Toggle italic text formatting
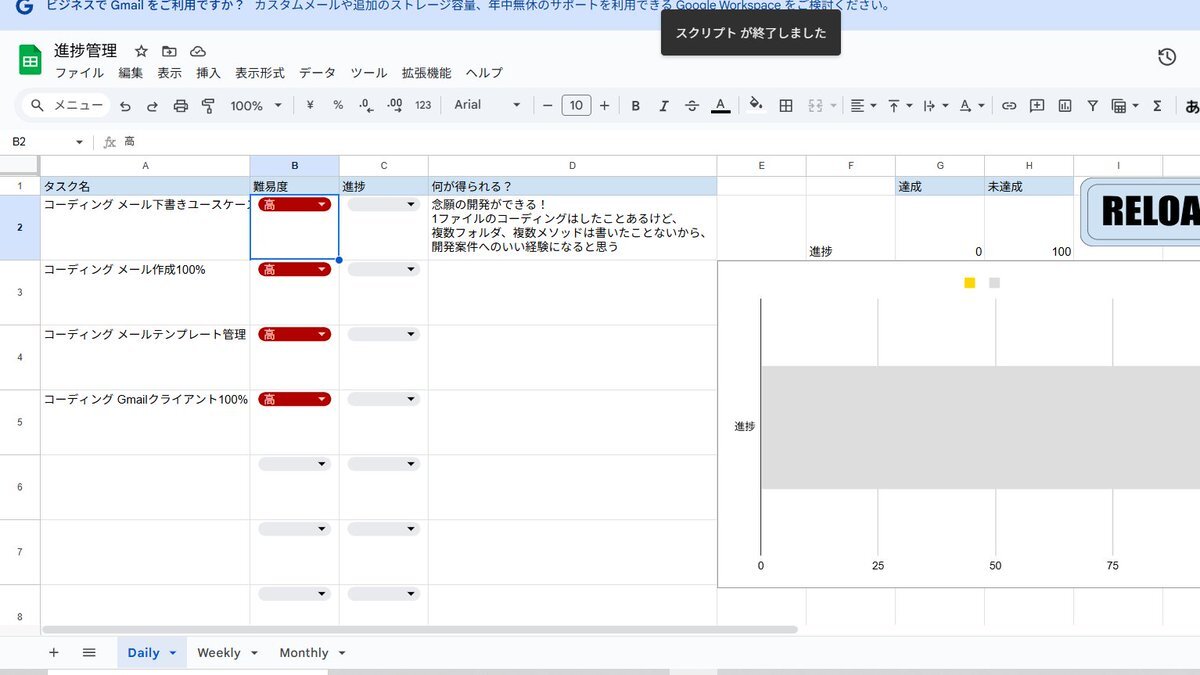The width and height of the screenshot is (1200, 675). click(663, 105)
